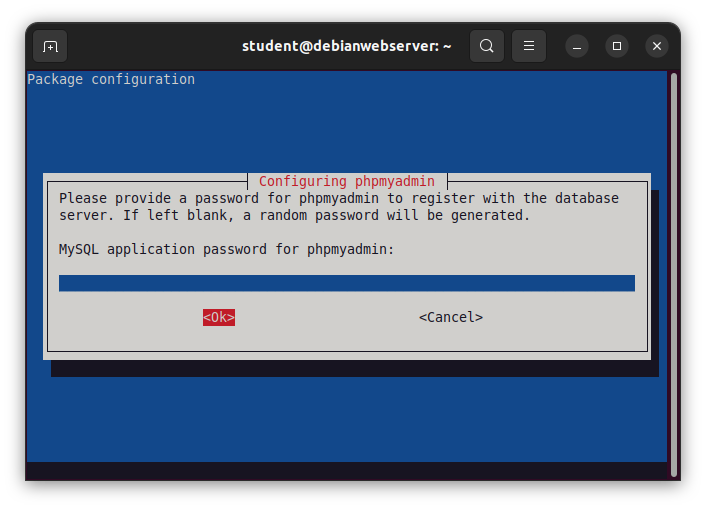Screen dimensions: 706x509
Task: Select the <Cancel> button
Action: [x=451, y=317]
